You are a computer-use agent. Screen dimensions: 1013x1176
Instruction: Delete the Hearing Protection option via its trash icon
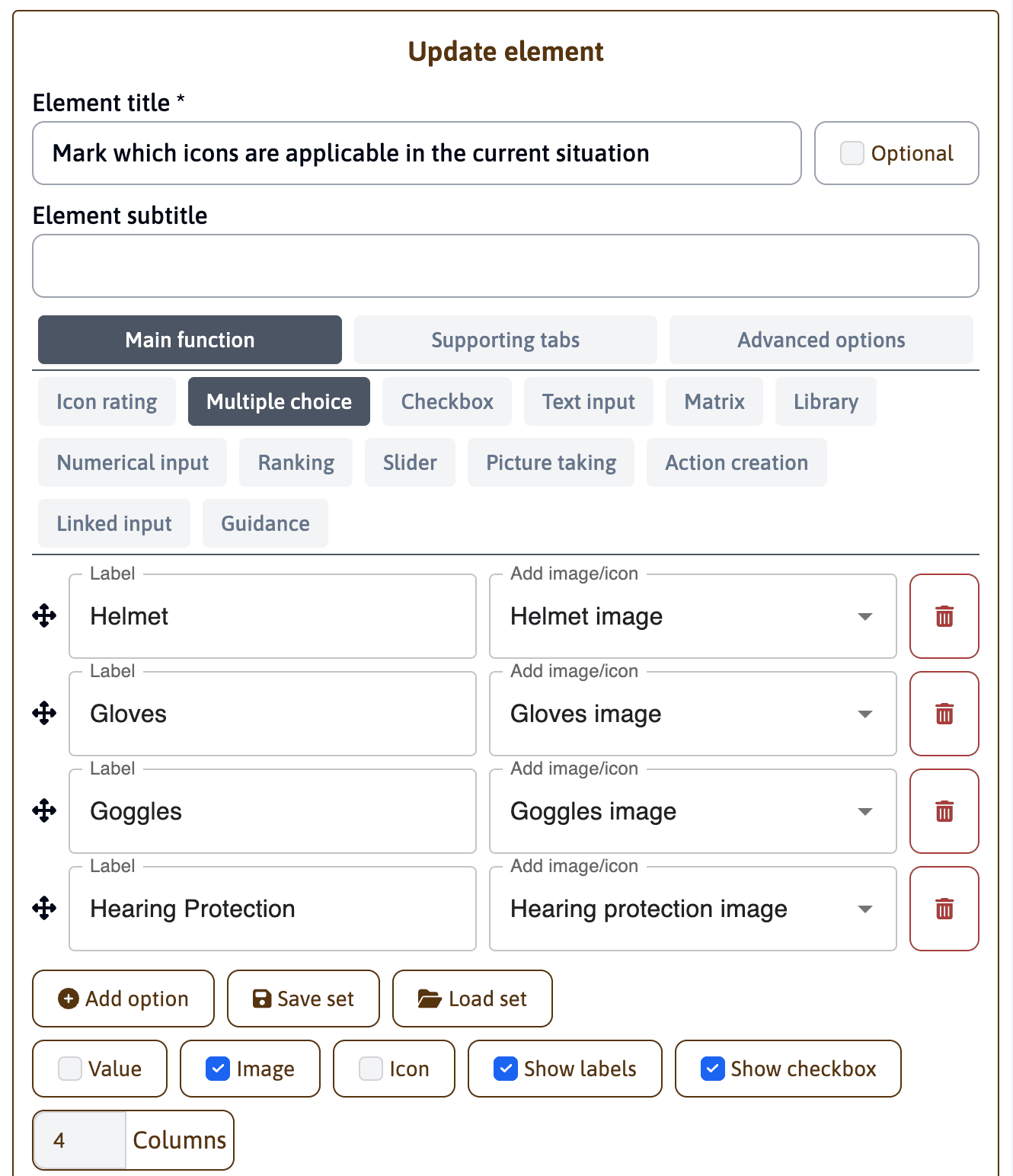click(x=944, y=909)
